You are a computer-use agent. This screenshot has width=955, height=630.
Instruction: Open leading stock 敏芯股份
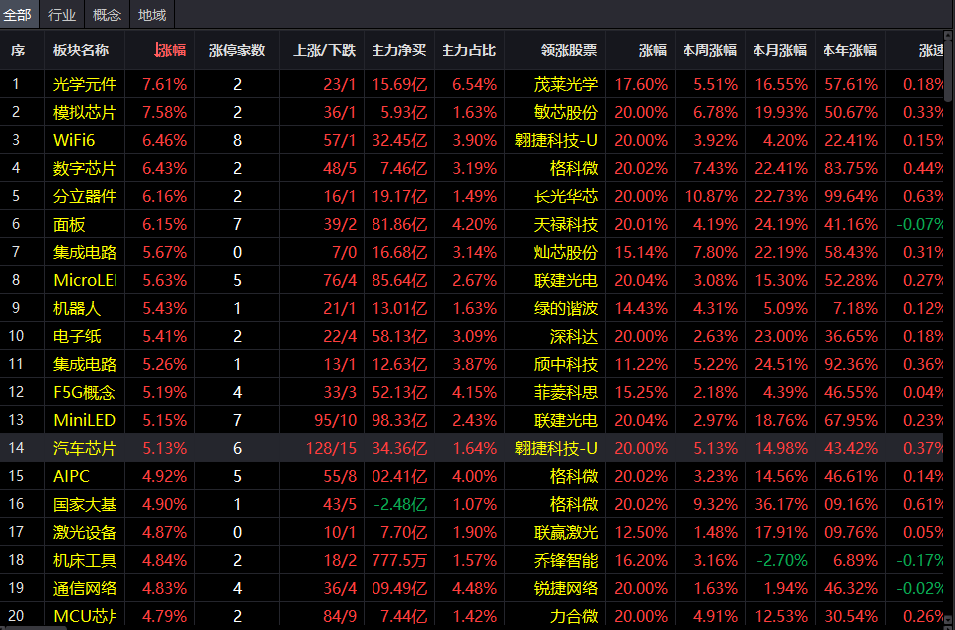[x=566, y=112]
